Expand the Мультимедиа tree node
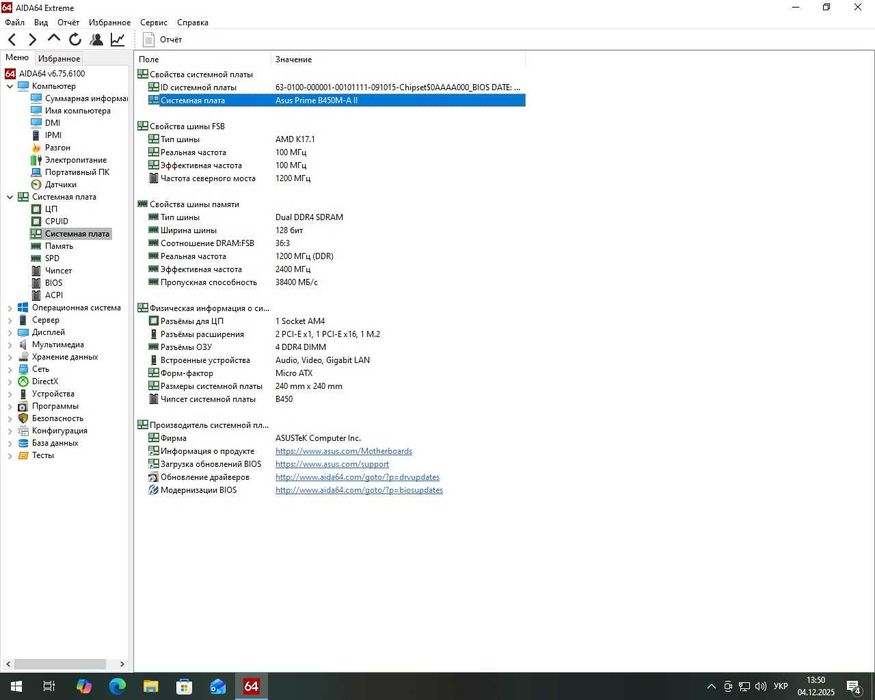The width and height of the screenshot is (875, 700). tap(9, 344)
